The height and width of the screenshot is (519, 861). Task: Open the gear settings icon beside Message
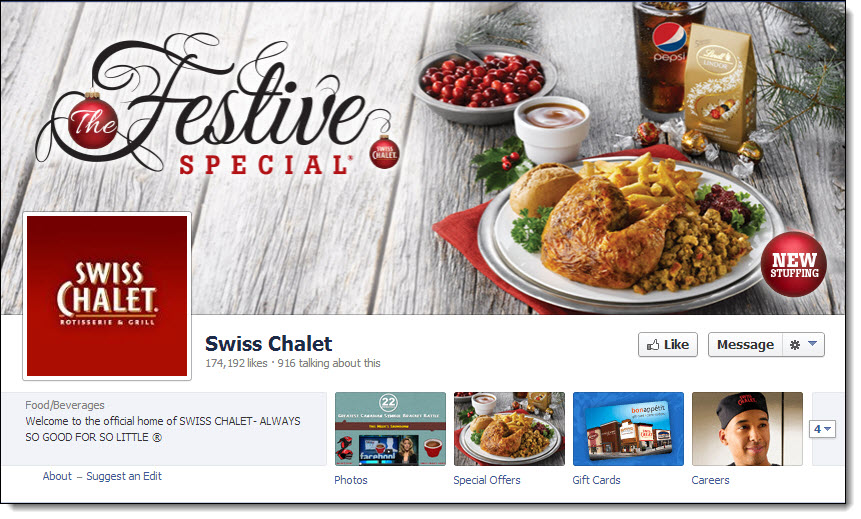click(x=795, y=345)
